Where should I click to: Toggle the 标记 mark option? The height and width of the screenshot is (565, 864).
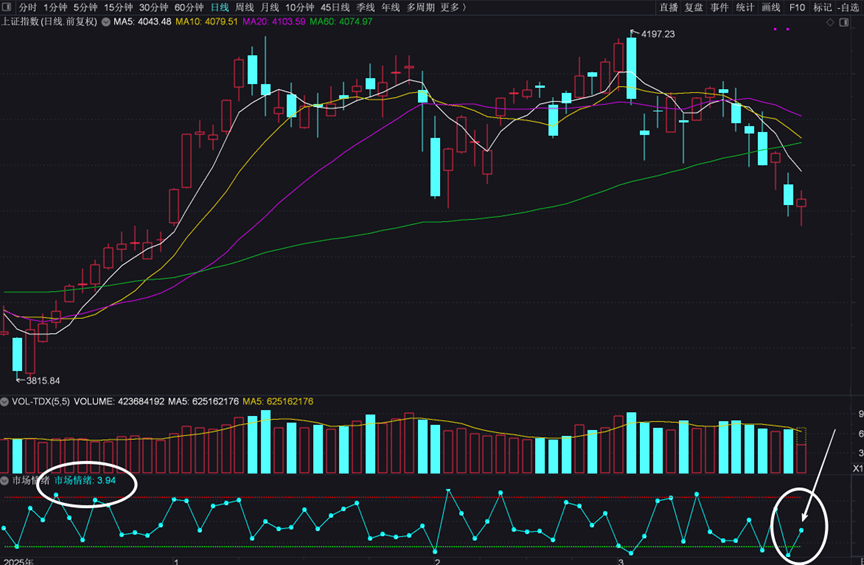[x=822, y=7]
